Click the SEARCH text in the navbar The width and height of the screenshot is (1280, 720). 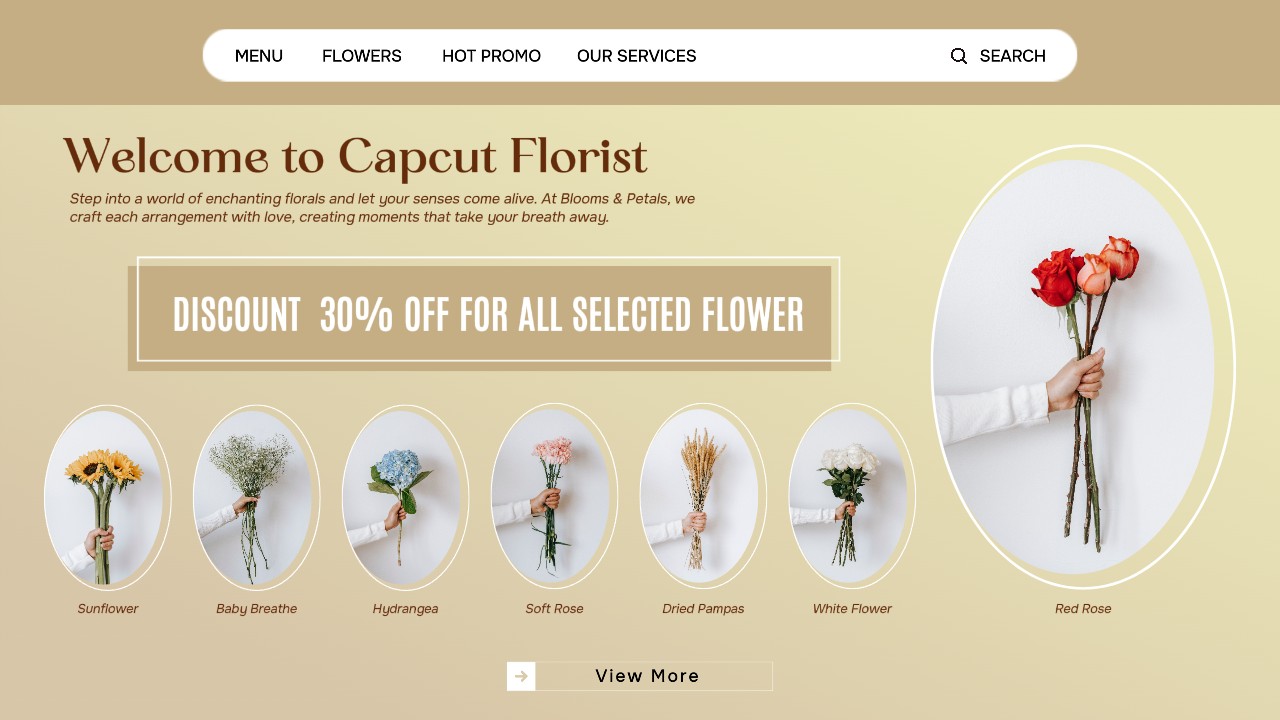1012,56
